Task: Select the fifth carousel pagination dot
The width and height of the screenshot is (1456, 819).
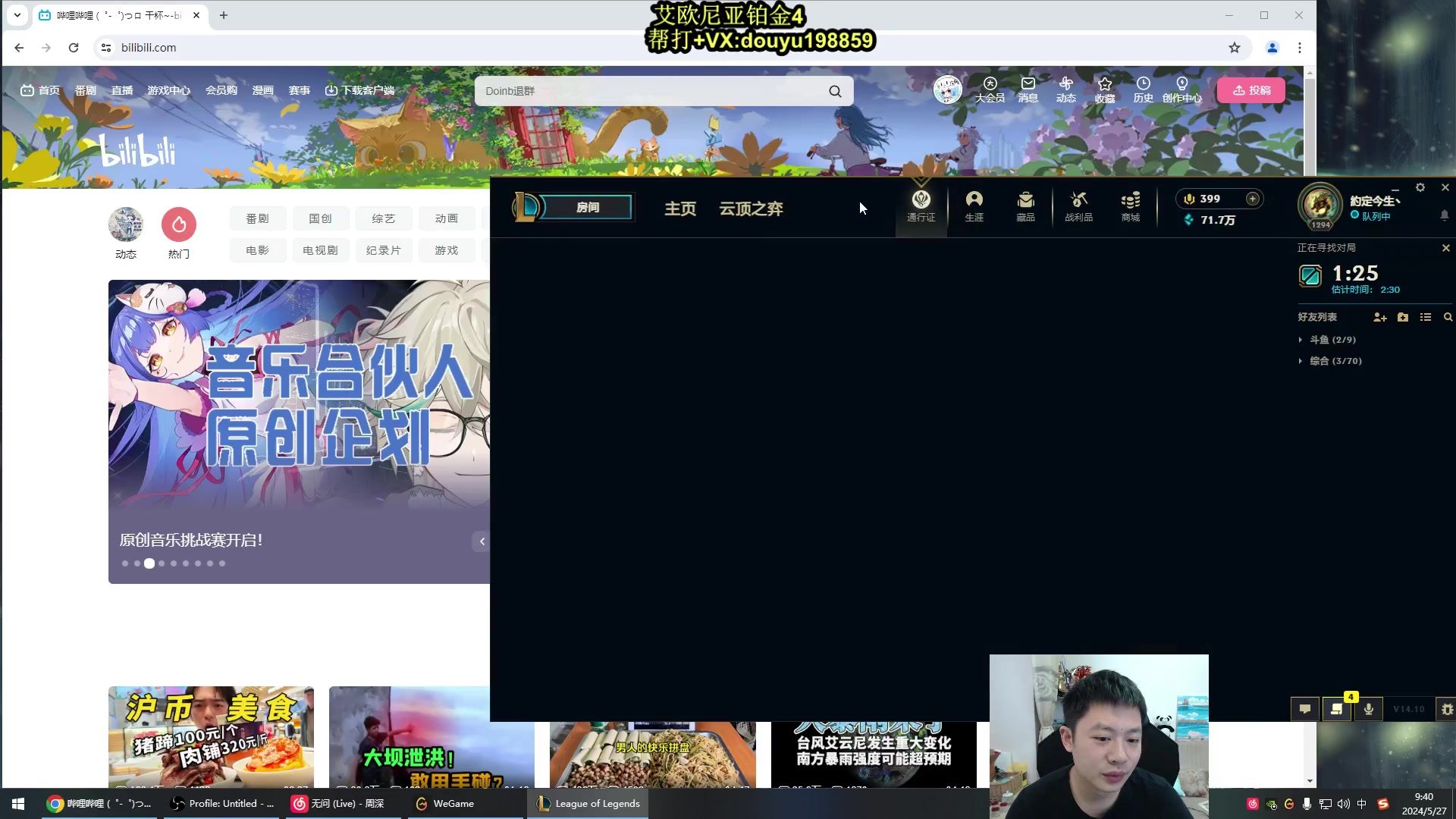Action: coord(173,563)
